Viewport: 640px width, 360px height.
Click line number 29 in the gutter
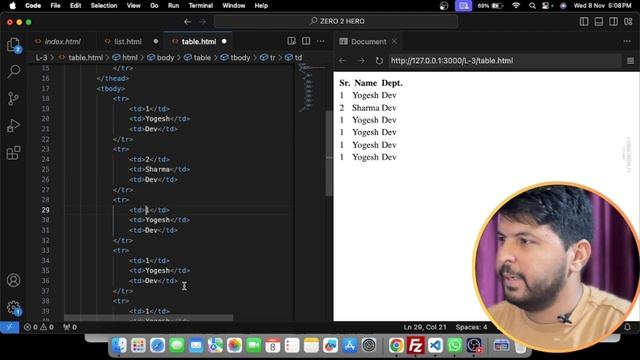(45, 210)
